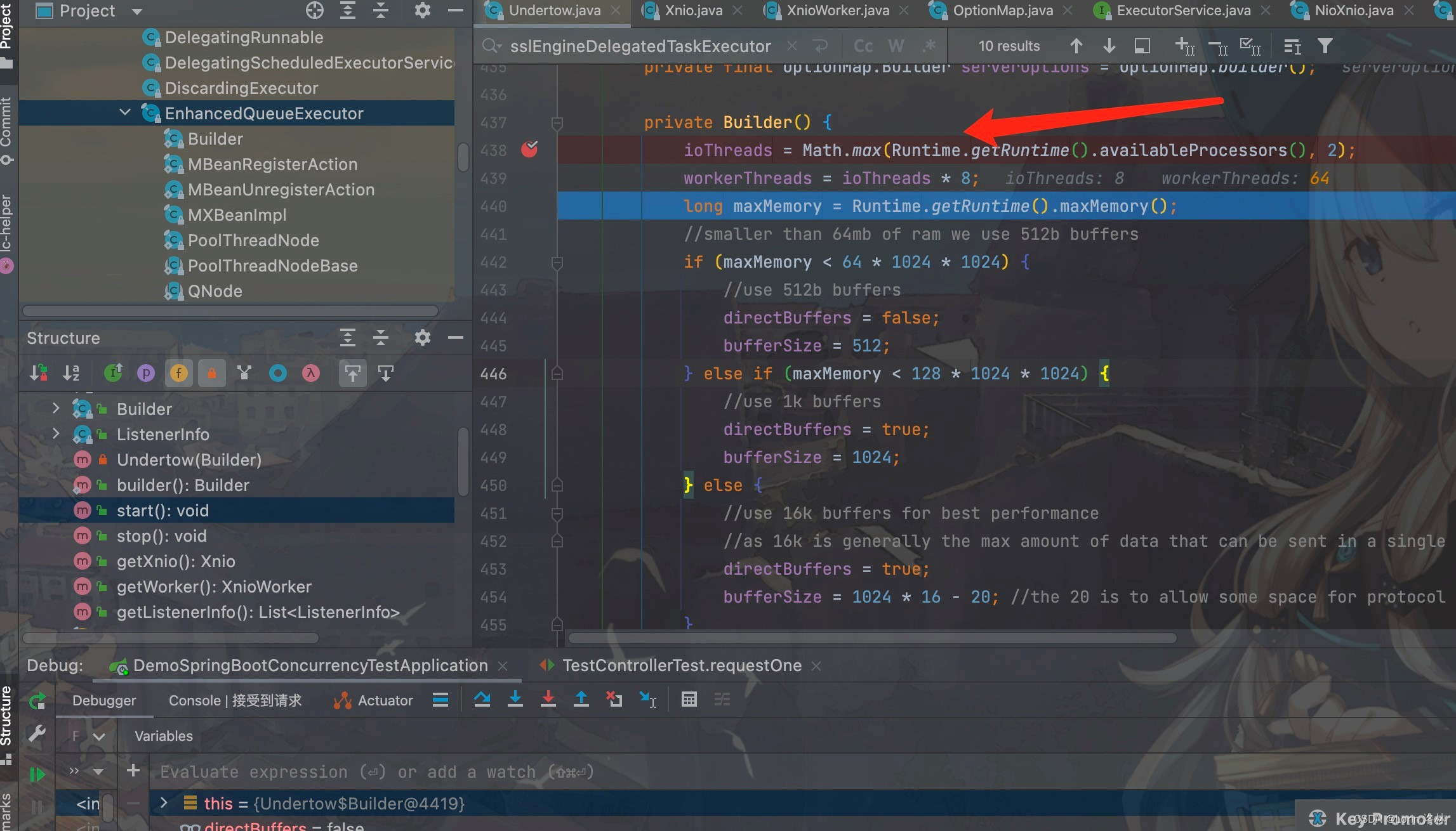Switch to ExecutorService.java tab
The width and height of the screenshot is (1456, 831).
(1183, 10)
